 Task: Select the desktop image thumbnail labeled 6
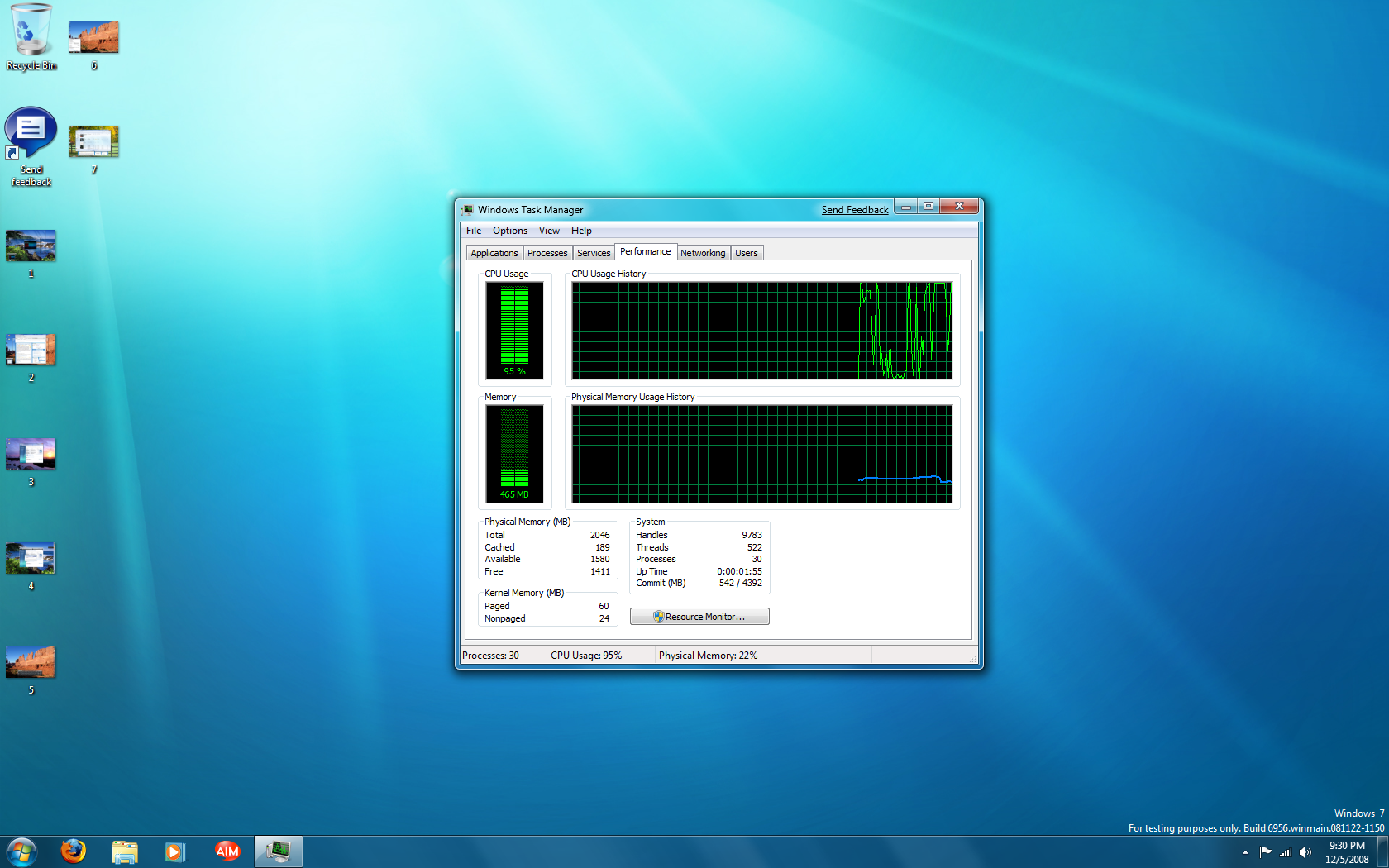tap(93, 38)
